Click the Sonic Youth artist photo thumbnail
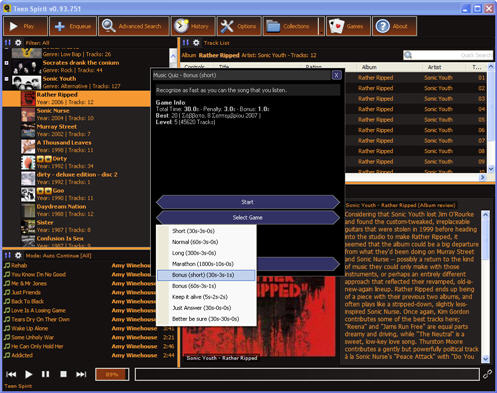Image resolution: width=497 pixels, height=393 pixels. click(x=27, y=82)
